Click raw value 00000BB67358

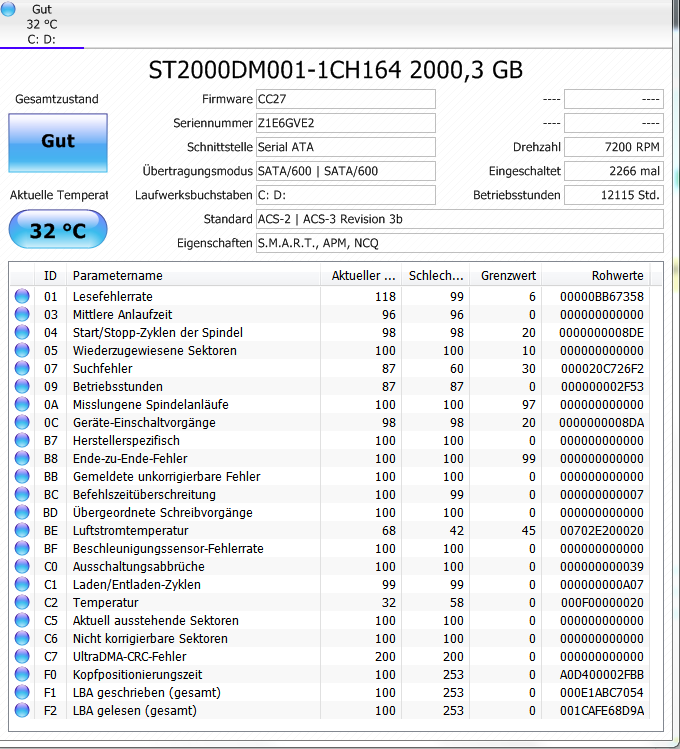click(602, 297)
